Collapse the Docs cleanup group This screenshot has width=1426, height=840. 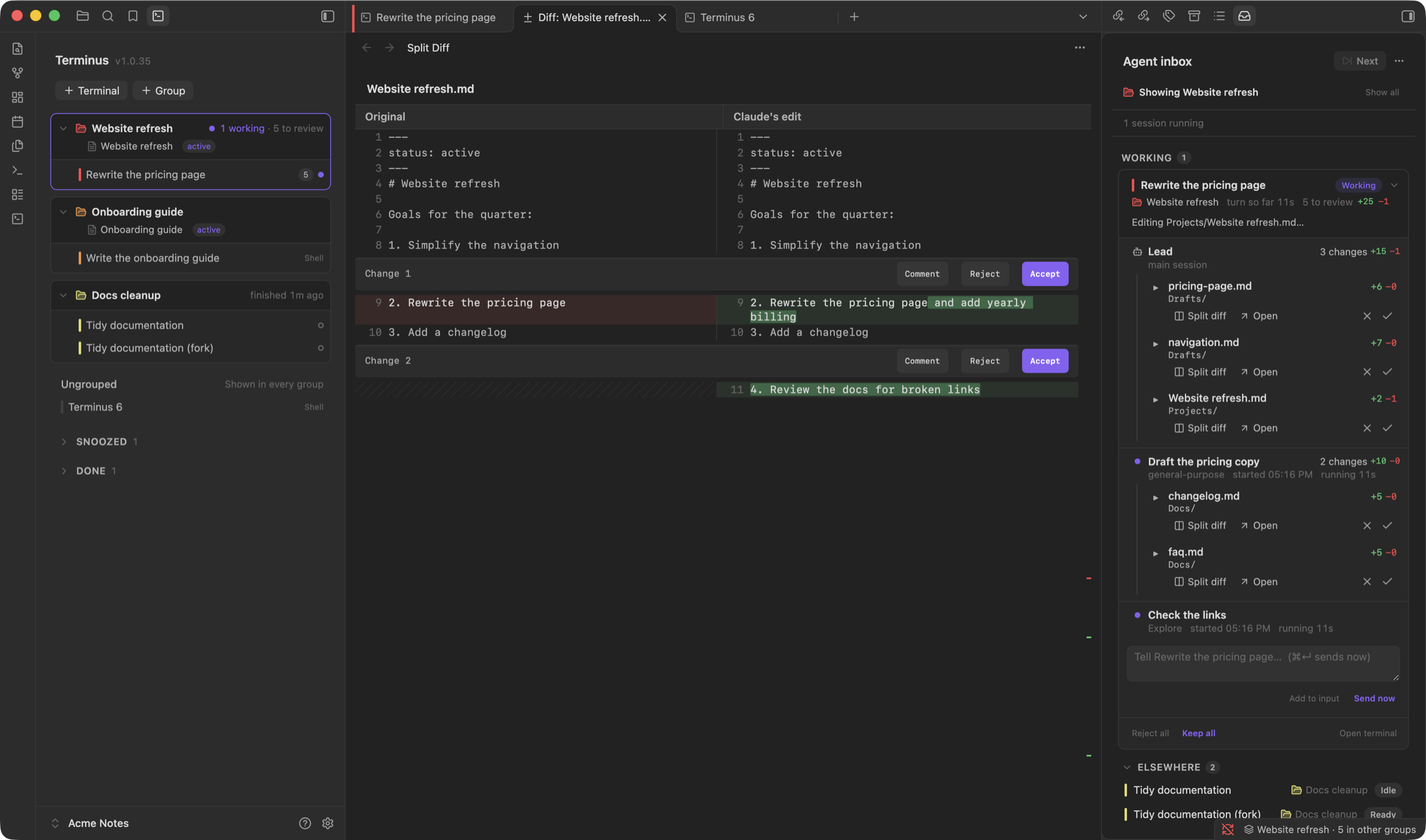click(x=63, y=295)
